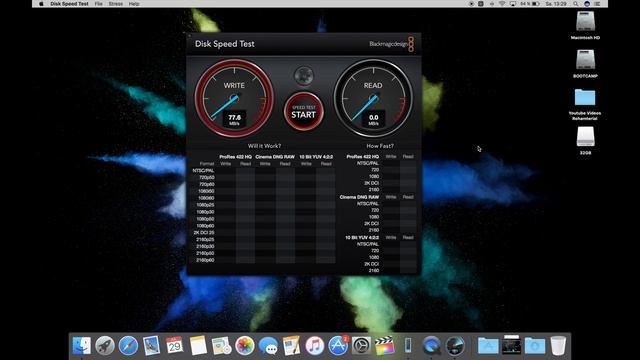Open the screenshot stack in Dock

511,345
